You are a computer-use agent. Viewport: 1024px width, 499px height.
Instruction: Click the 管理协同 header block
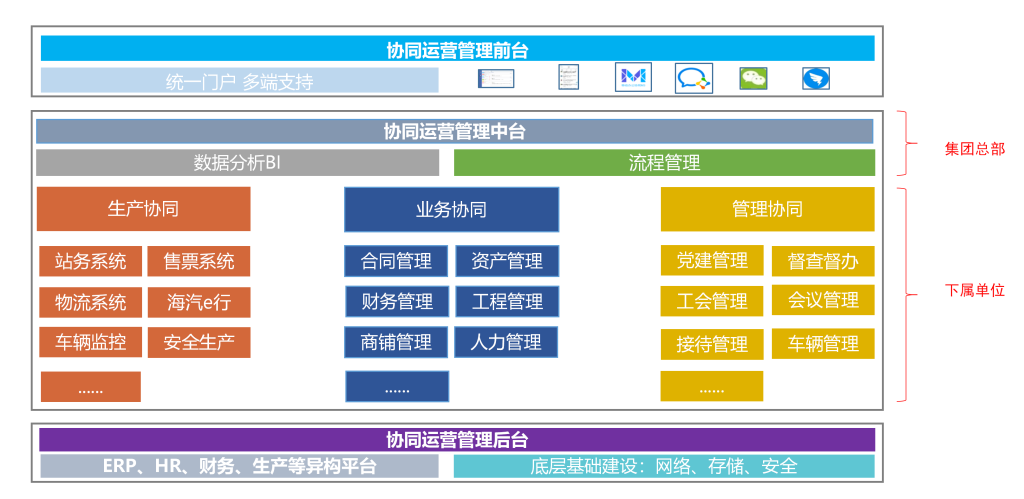click(767, 209)
